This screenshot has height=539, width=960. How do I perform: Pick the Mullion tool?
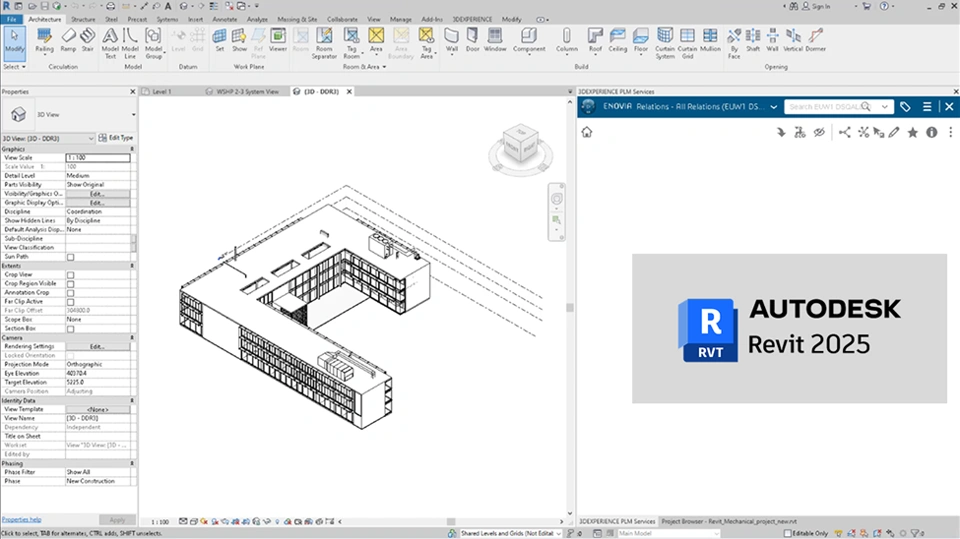point(710,40)
